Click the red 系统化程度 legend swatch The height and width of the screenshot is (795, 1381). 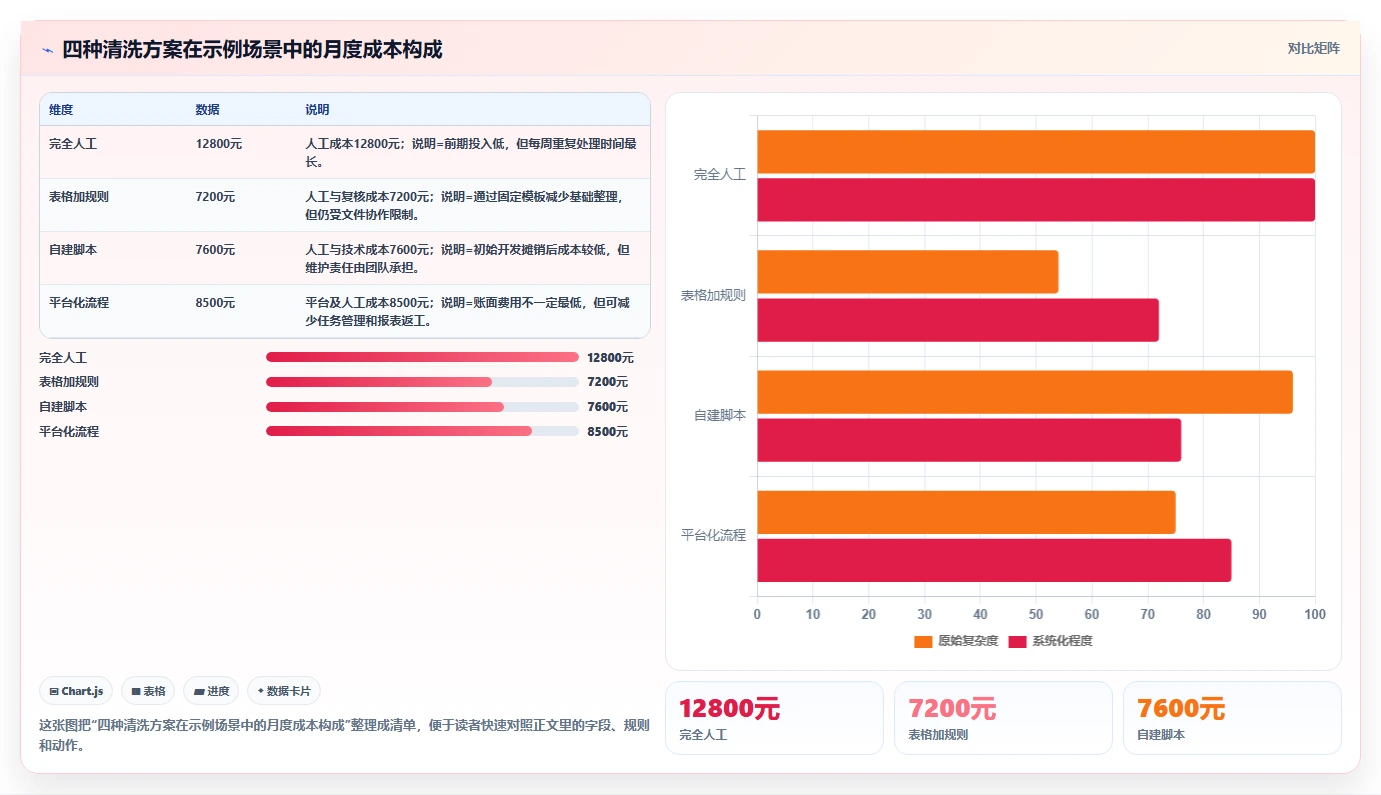click(1017, 641)
